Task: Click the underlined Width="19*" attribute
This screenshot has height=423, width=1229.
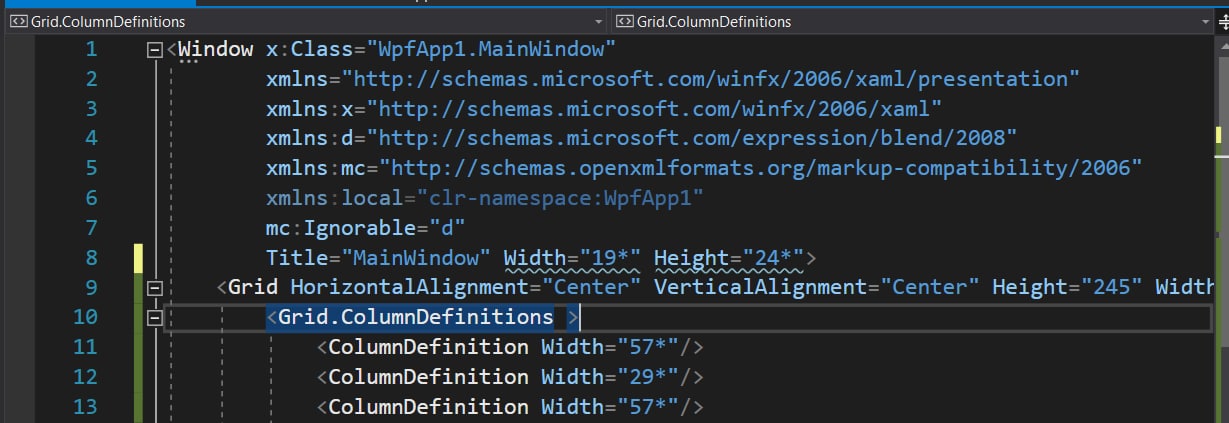Action: point(572,258)
